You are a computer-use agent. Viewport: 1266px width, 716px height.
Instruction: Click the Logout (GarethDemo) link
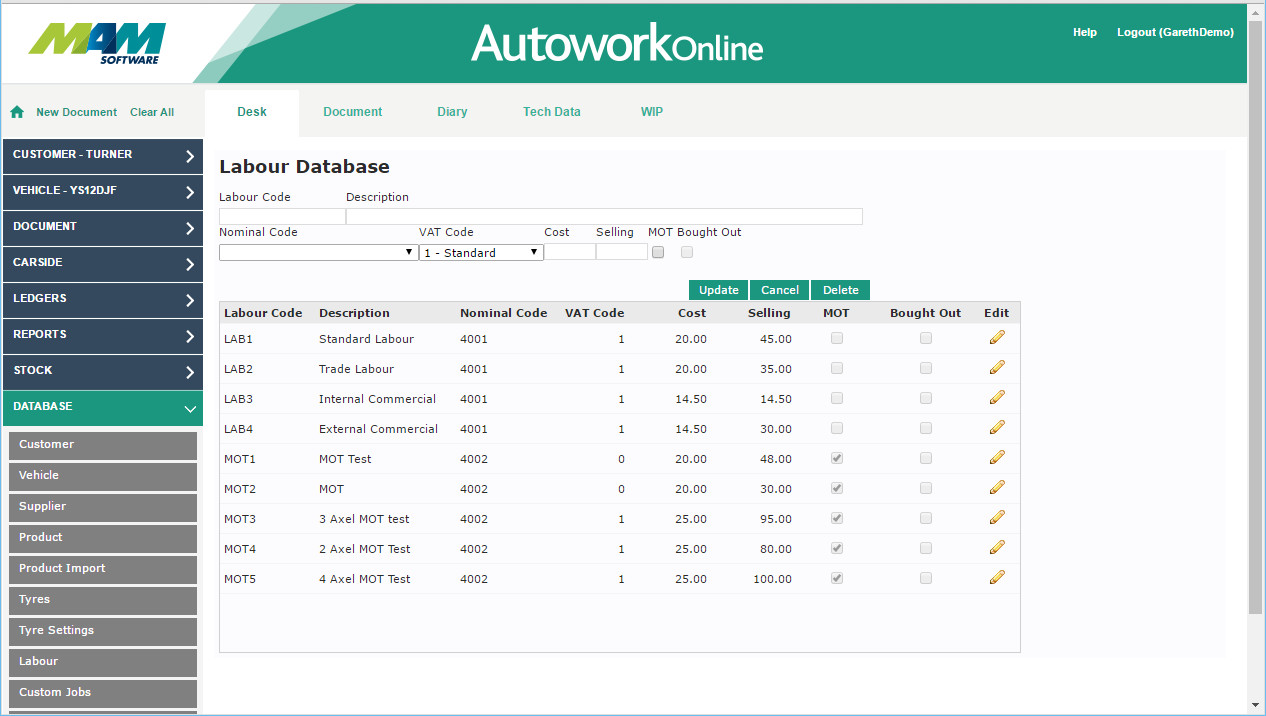(x=1175, y=32)
